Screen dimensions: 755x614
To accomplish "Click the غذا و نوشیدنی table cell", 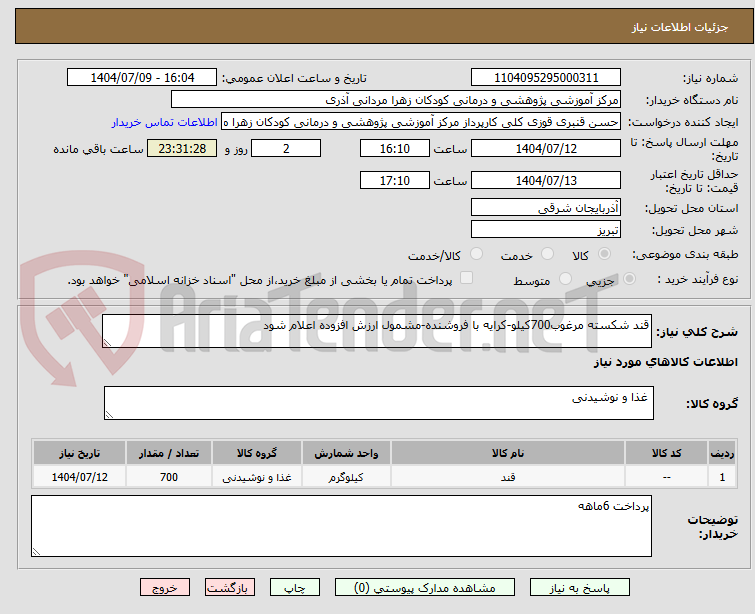I will [x=257, y=477].
